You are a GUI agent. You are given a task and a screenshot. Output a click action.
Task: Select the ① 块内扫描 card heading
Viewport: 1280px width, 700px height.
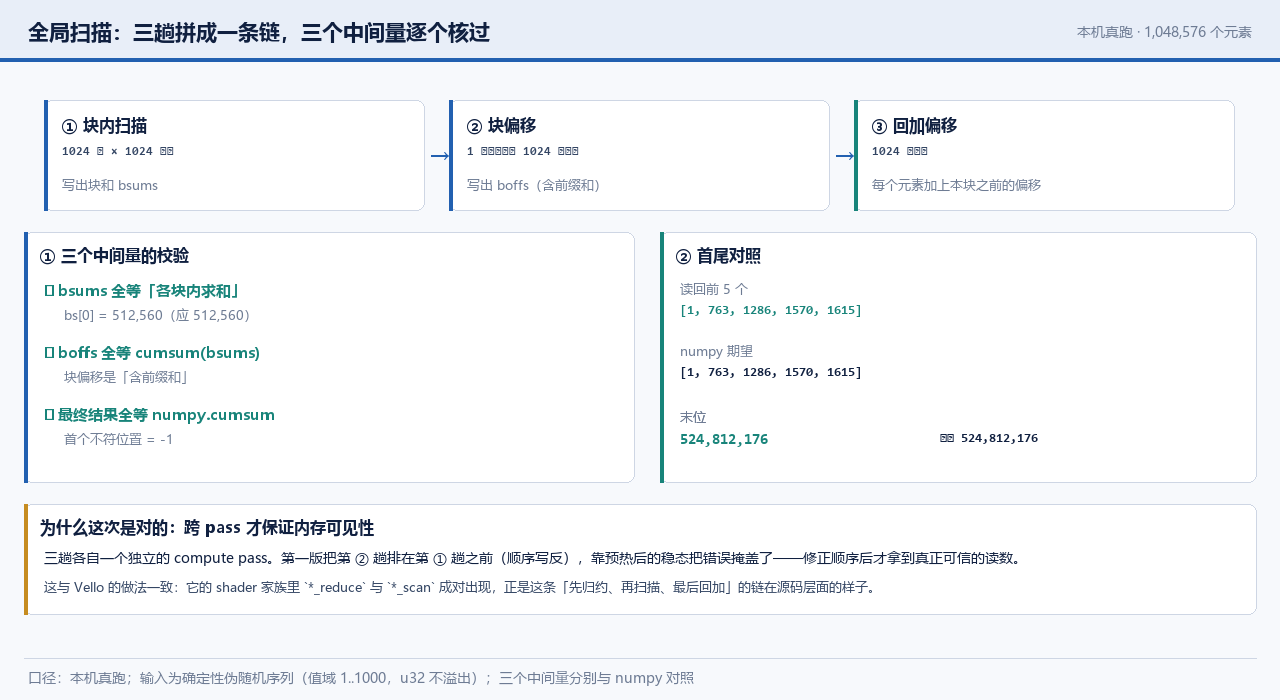point(104,126)
